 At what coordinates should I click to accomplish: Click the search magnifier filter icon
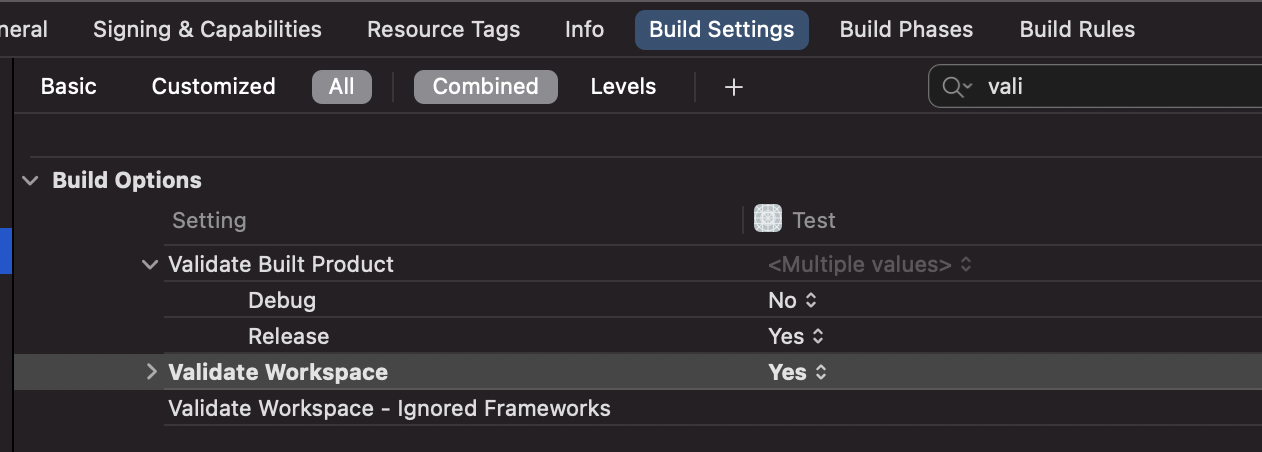click(956, 87)
